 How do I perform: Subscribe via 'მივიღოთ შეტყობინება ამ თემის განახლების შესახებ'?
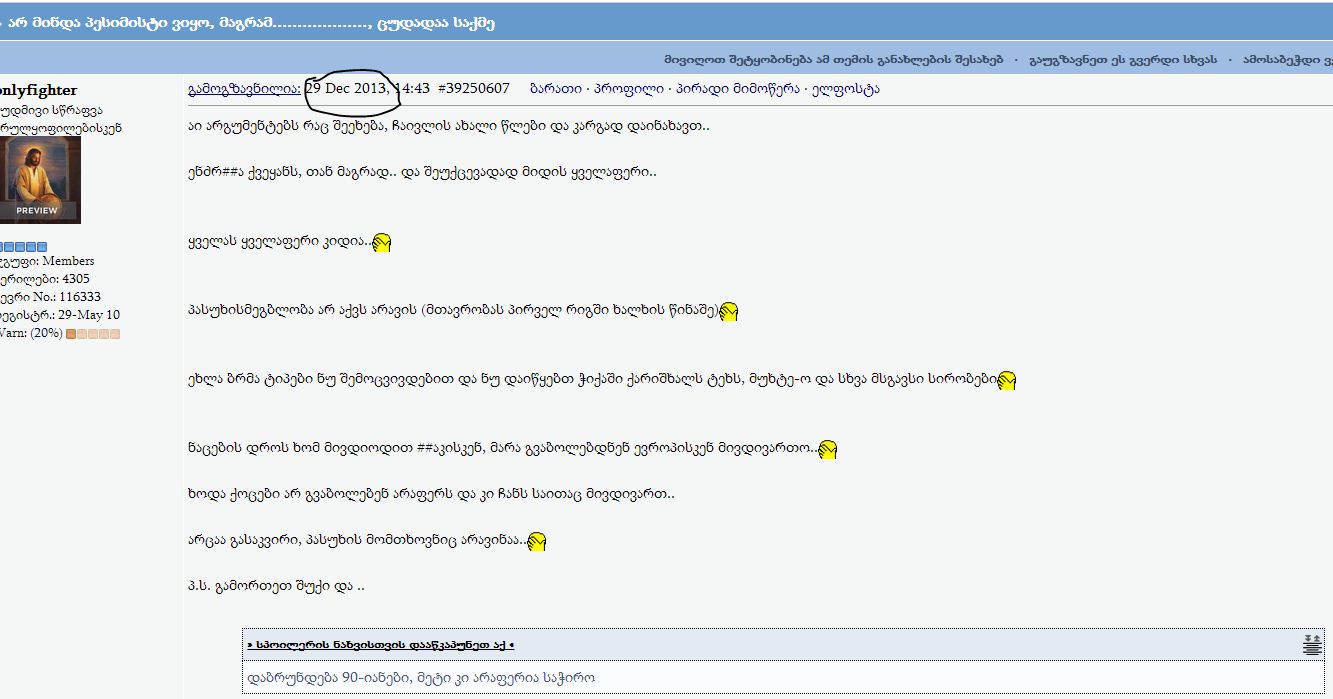pyautogui.click(x=833, y=59)
